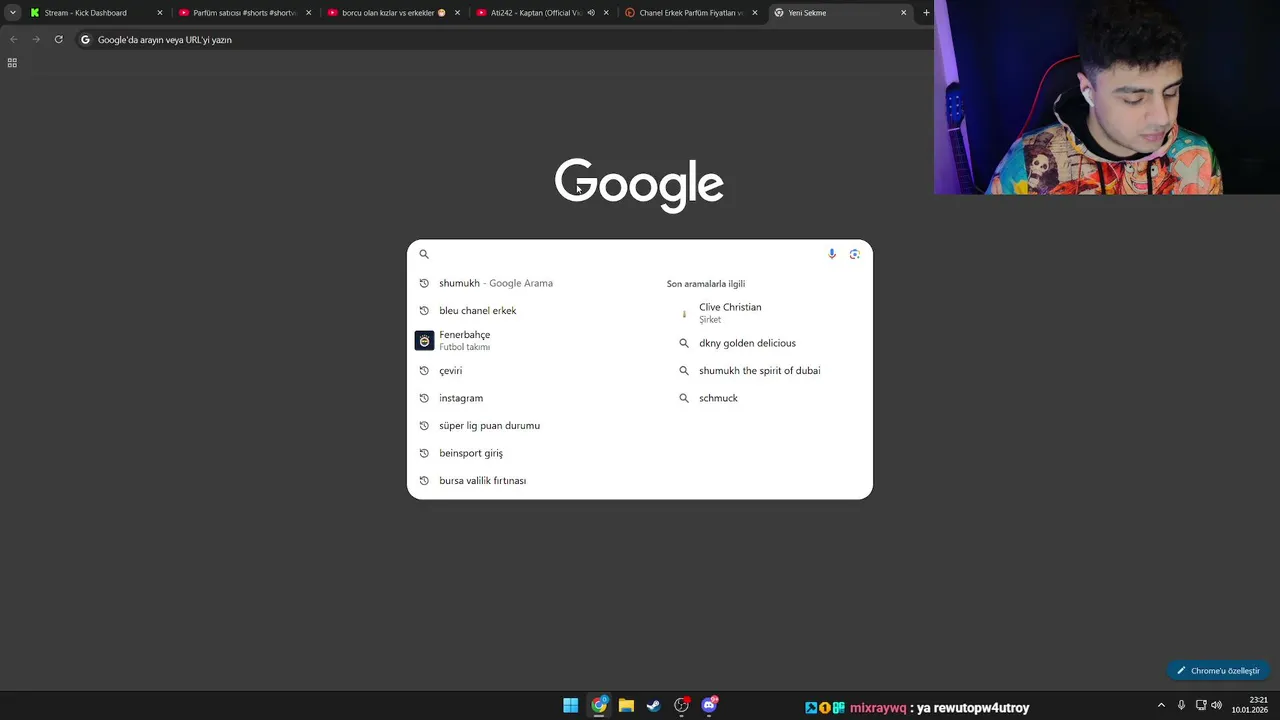Click Chrome icon in taskbar
Image resolution: width=1280 pixels, height=720 pixels.
tap(598, 706)
